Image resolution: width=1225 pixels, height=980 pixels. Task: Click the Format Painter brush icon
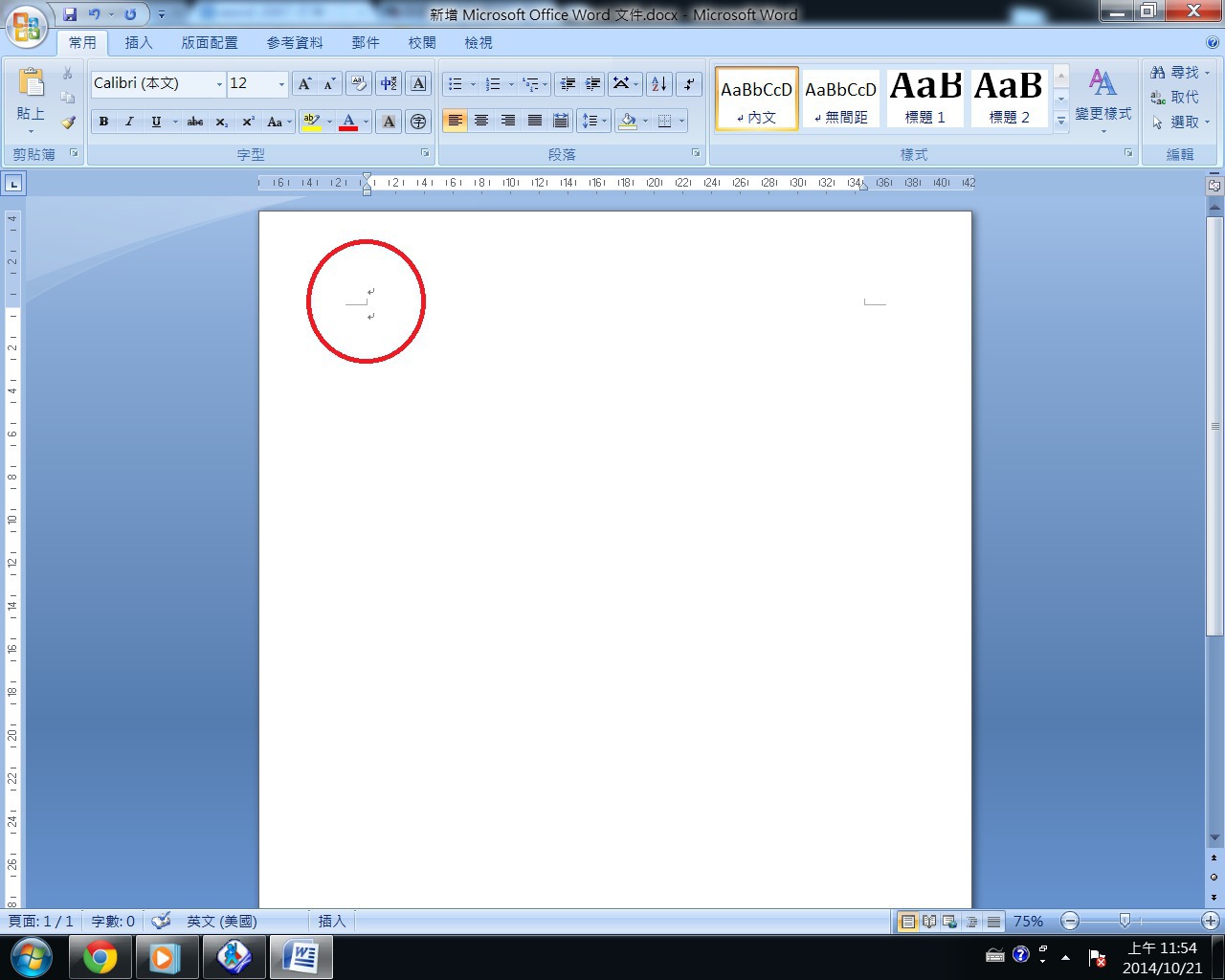[x=68, y=122]
